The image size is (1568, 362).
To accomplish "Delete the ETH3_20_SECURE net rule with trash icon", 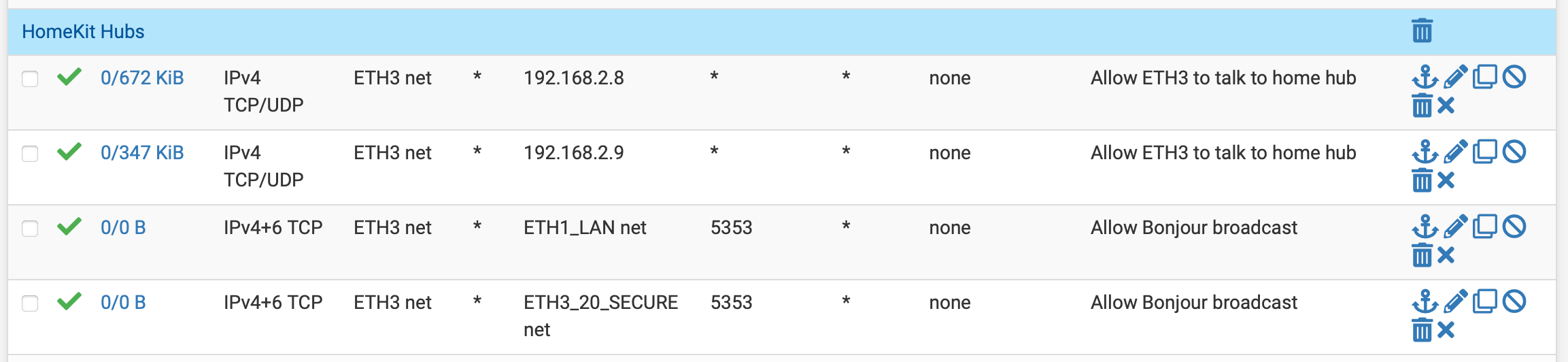I will [1422, 331].
